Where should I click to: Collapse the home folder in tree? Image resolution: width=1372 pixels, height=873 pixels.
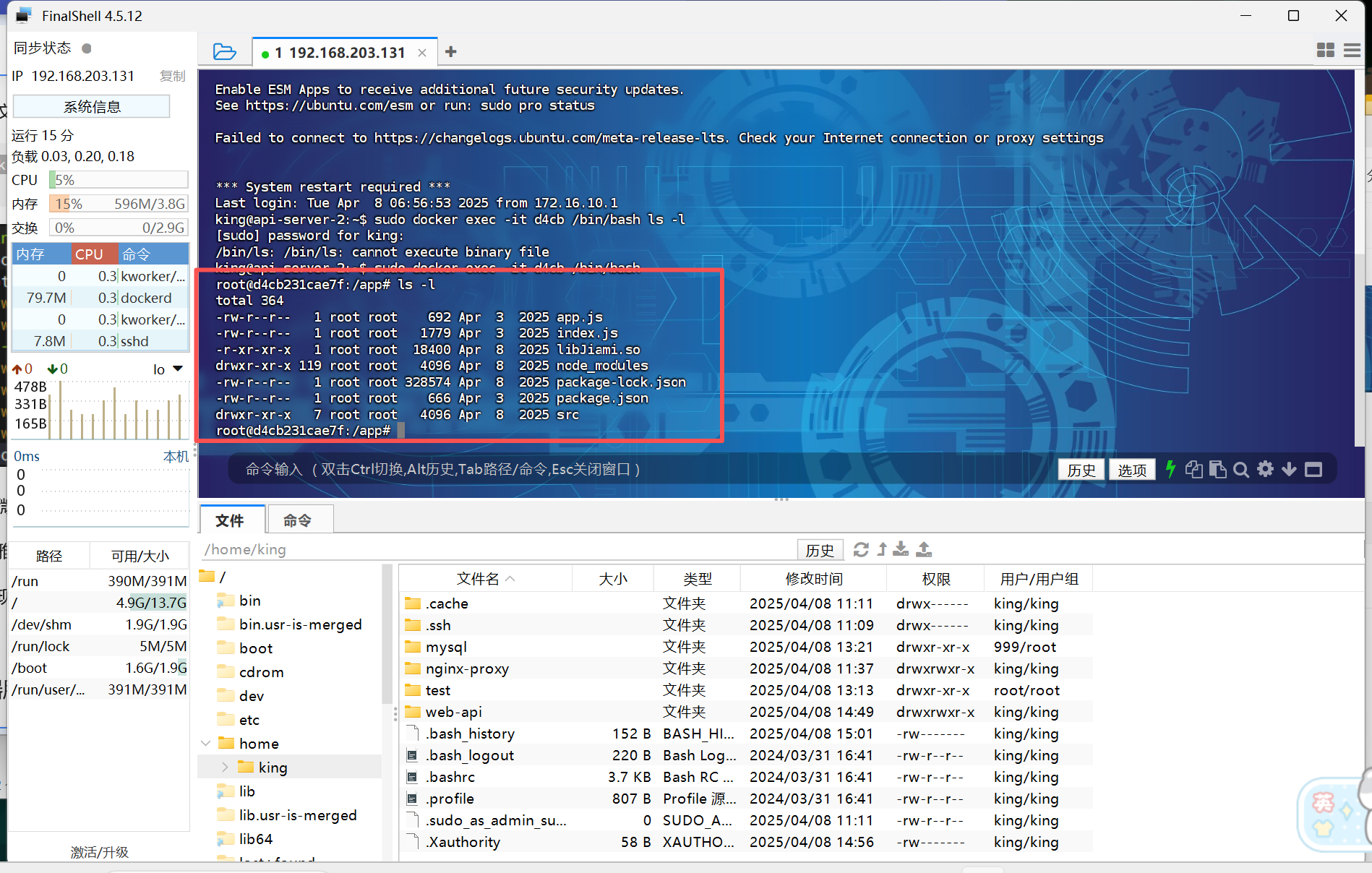click(x=206, y=743)
